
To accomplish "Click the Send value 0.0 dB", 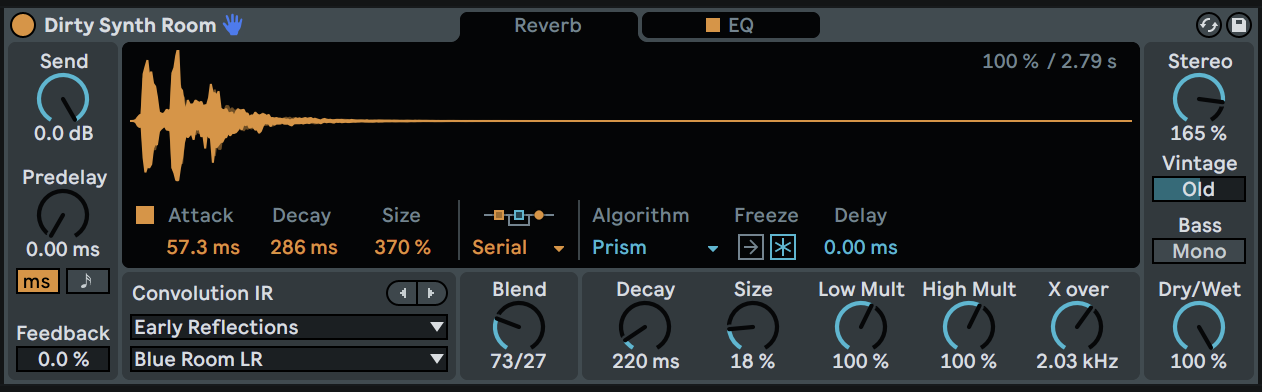I will tap(63, 133).
